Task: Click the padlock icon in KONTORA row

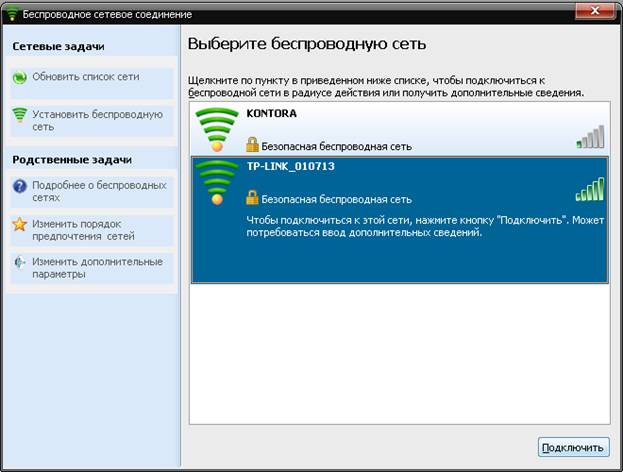Action: coord(252,145)
